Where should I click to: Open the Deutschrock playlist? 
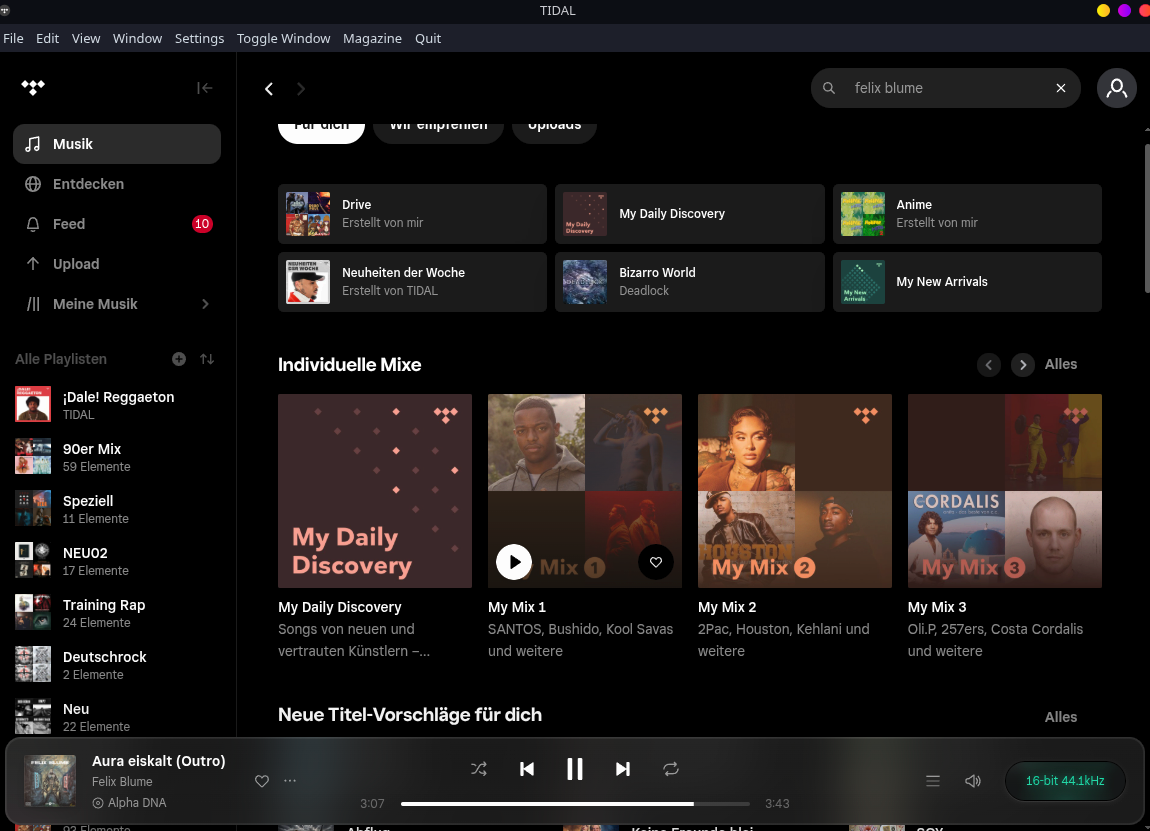pyautogui.click(x=117, y=665)
